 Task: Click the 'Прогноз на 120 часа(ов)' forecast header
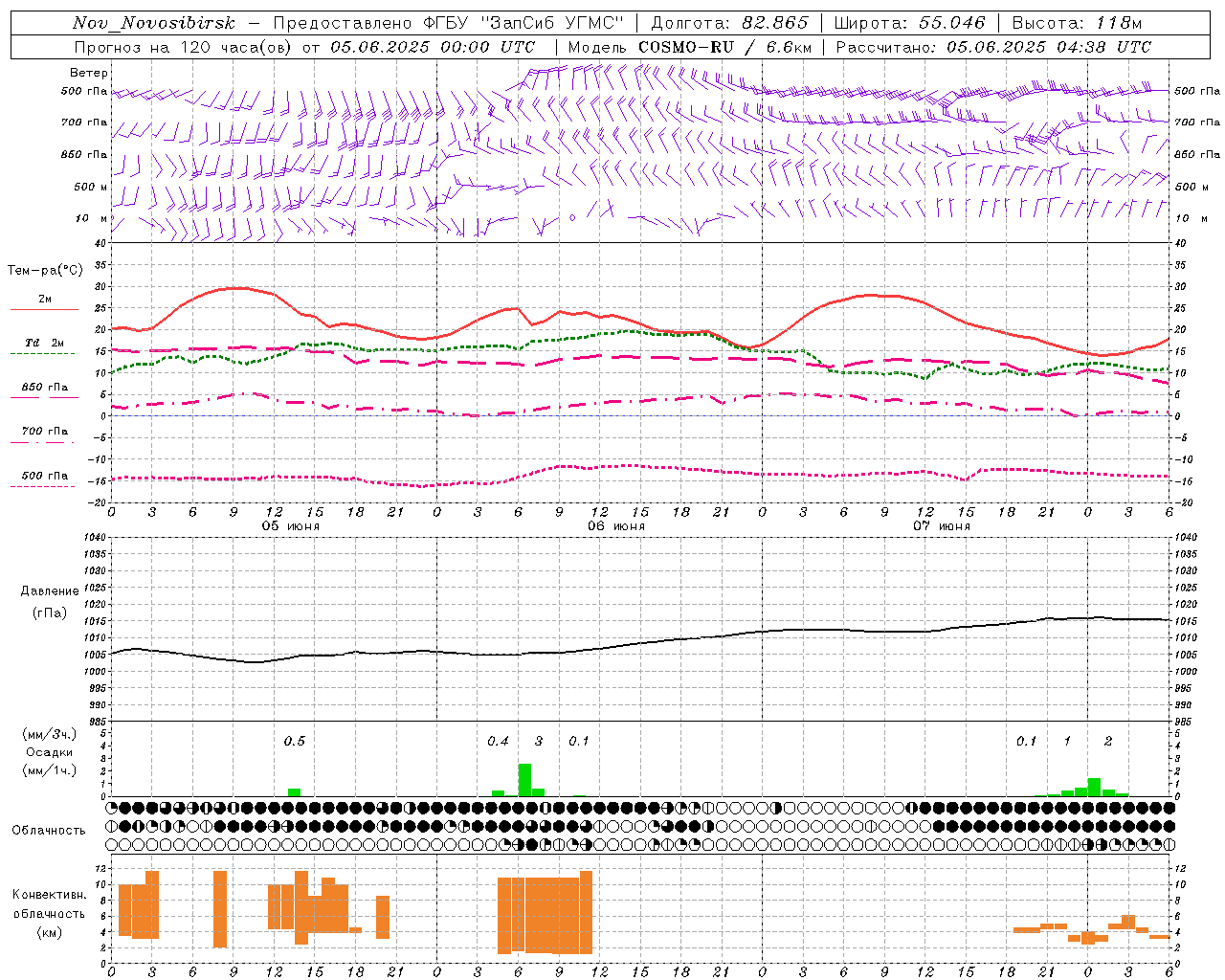(184, 47)
